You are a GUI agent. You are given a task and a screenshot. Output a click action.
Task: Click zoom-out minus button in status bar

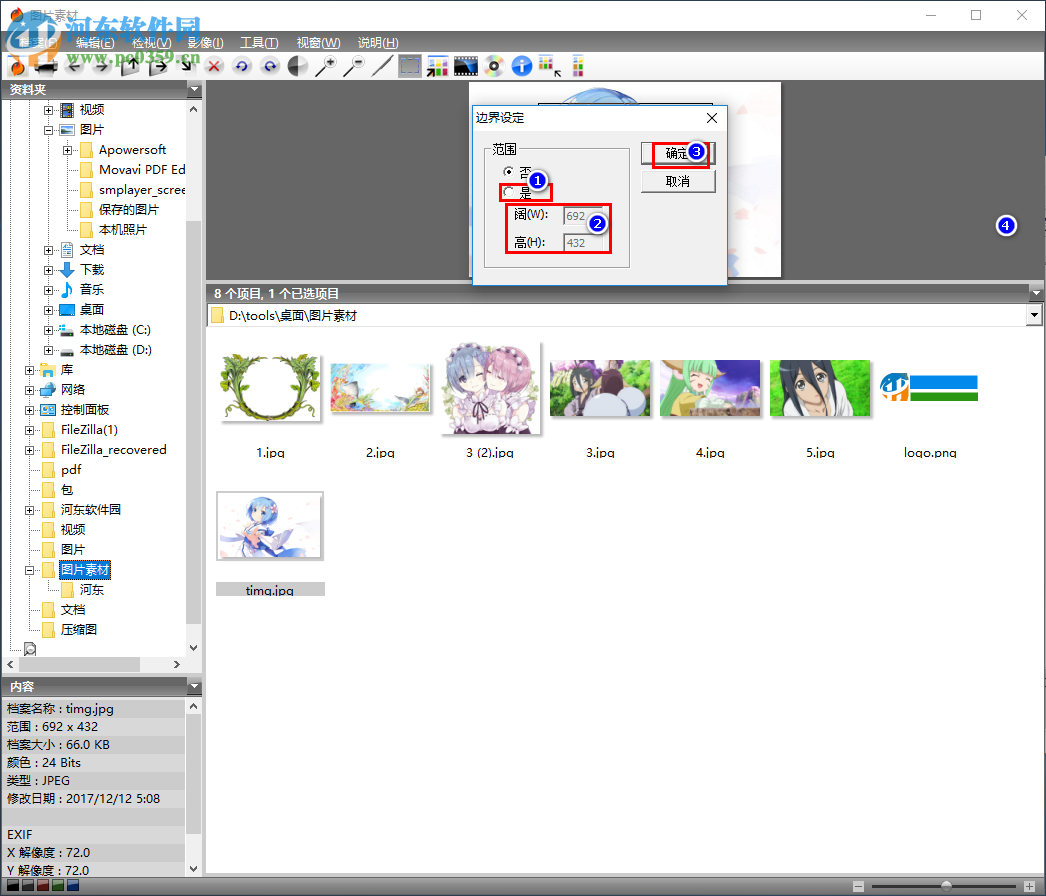tap(859, 887)
